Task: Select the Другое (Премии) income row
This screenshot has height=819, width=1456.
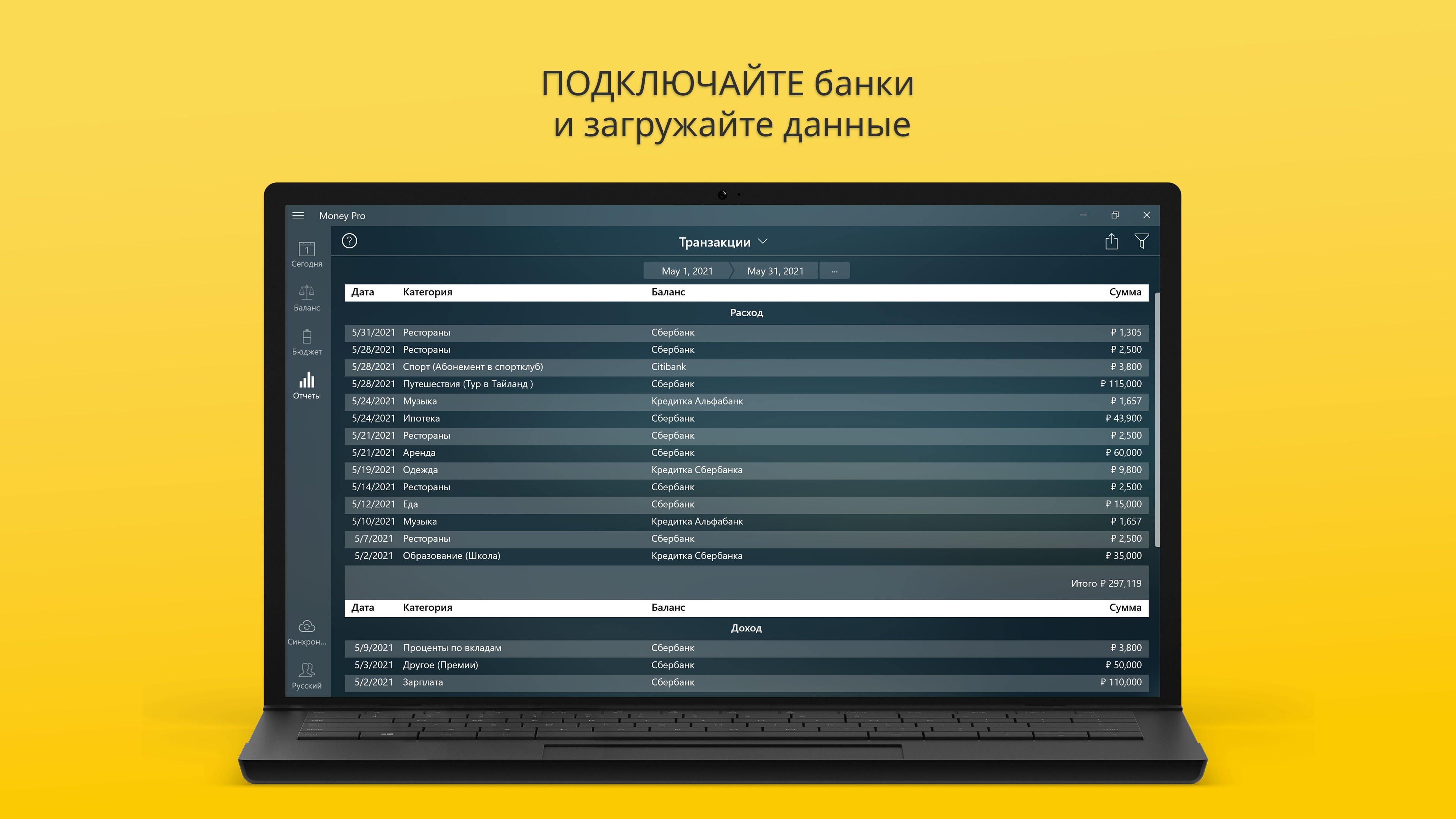Action: tap(746, 665)
